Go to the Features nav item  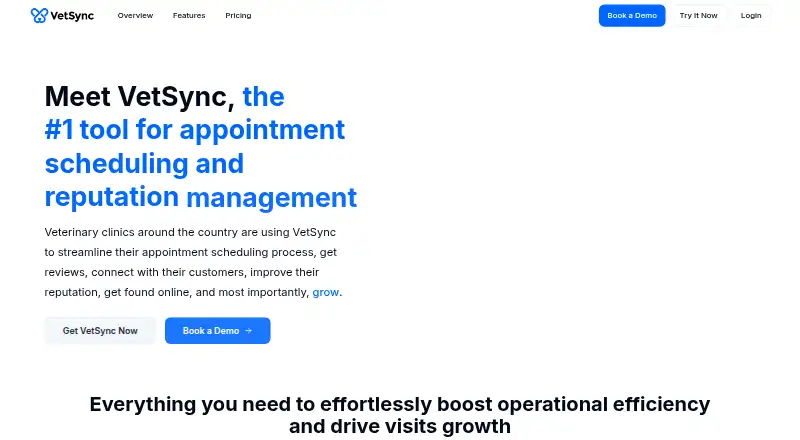pos(189,15)
